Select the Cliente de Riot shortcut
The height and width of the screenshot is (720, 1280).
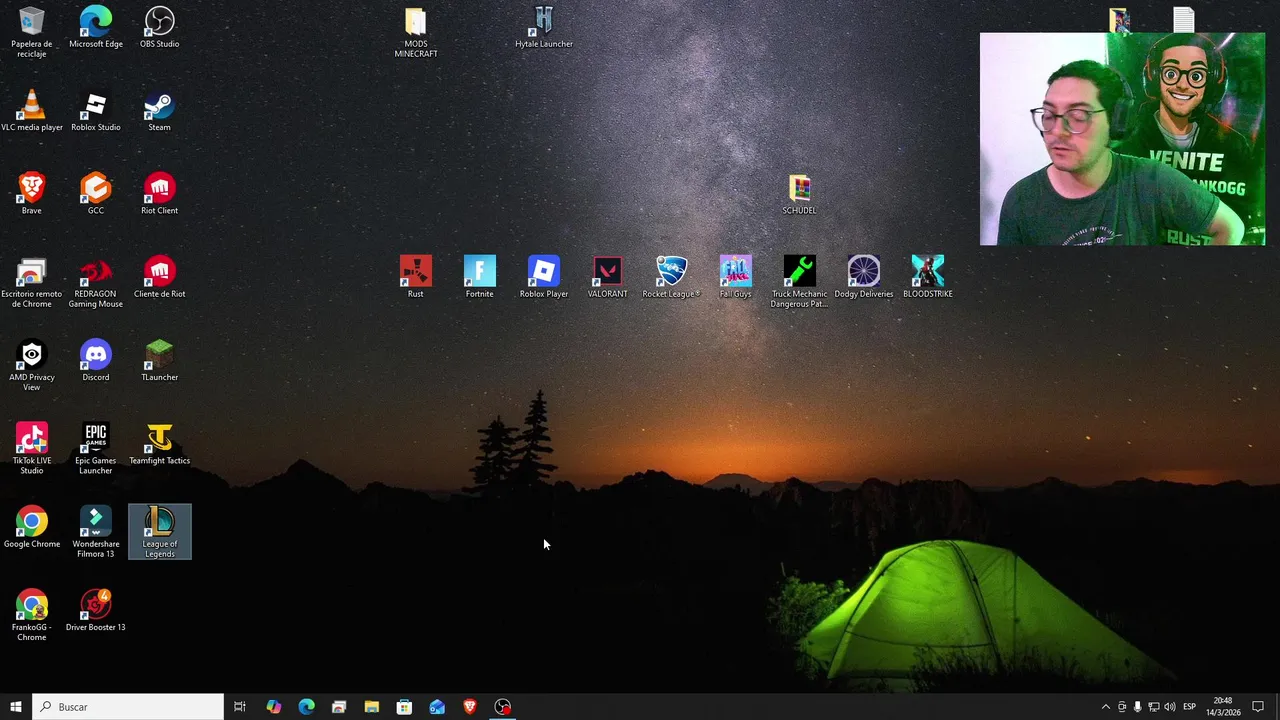click(x=160, y=277)
